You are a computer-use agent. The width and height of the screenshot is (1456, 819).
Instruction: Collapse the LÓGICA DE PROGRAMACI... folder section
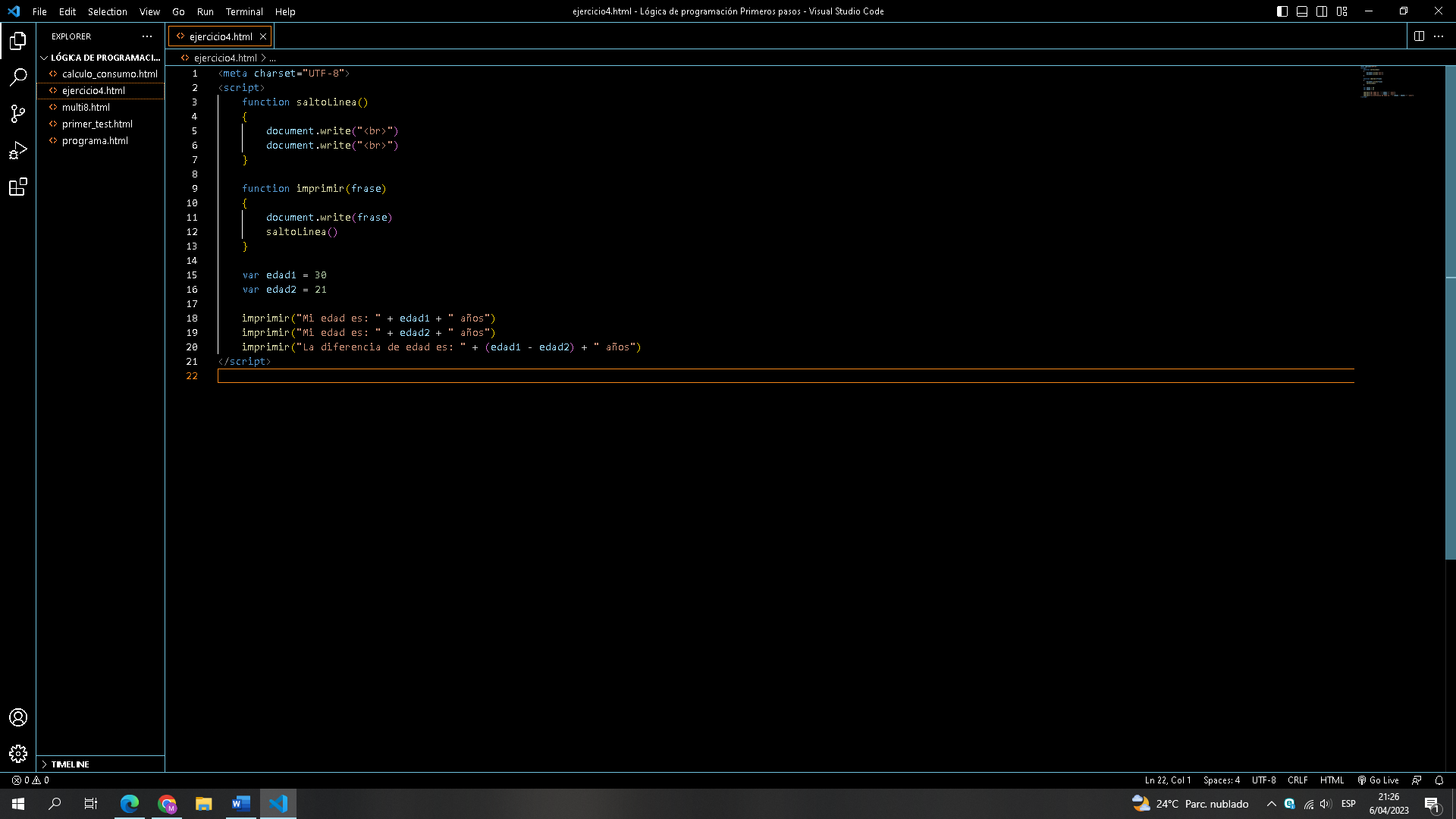(100, 58)
